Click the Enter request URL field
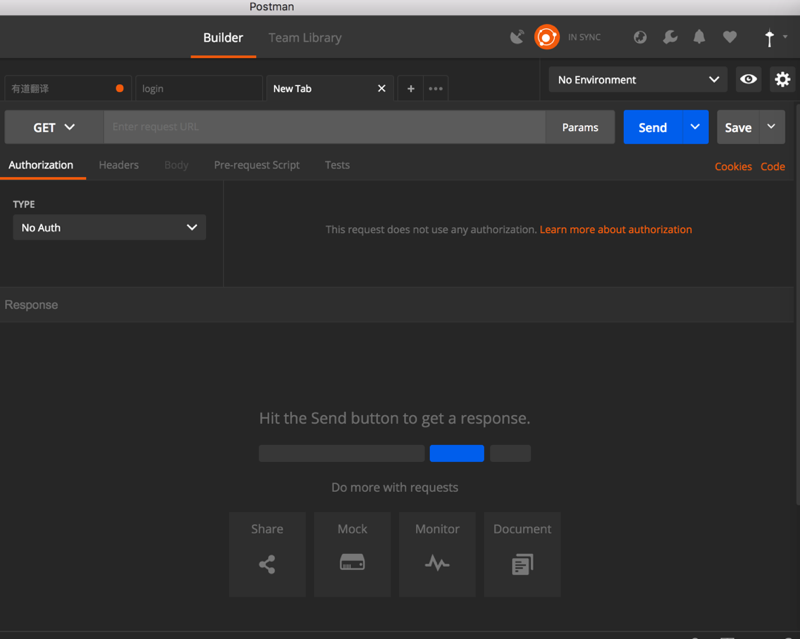800x639 pixels. (324, 127)
